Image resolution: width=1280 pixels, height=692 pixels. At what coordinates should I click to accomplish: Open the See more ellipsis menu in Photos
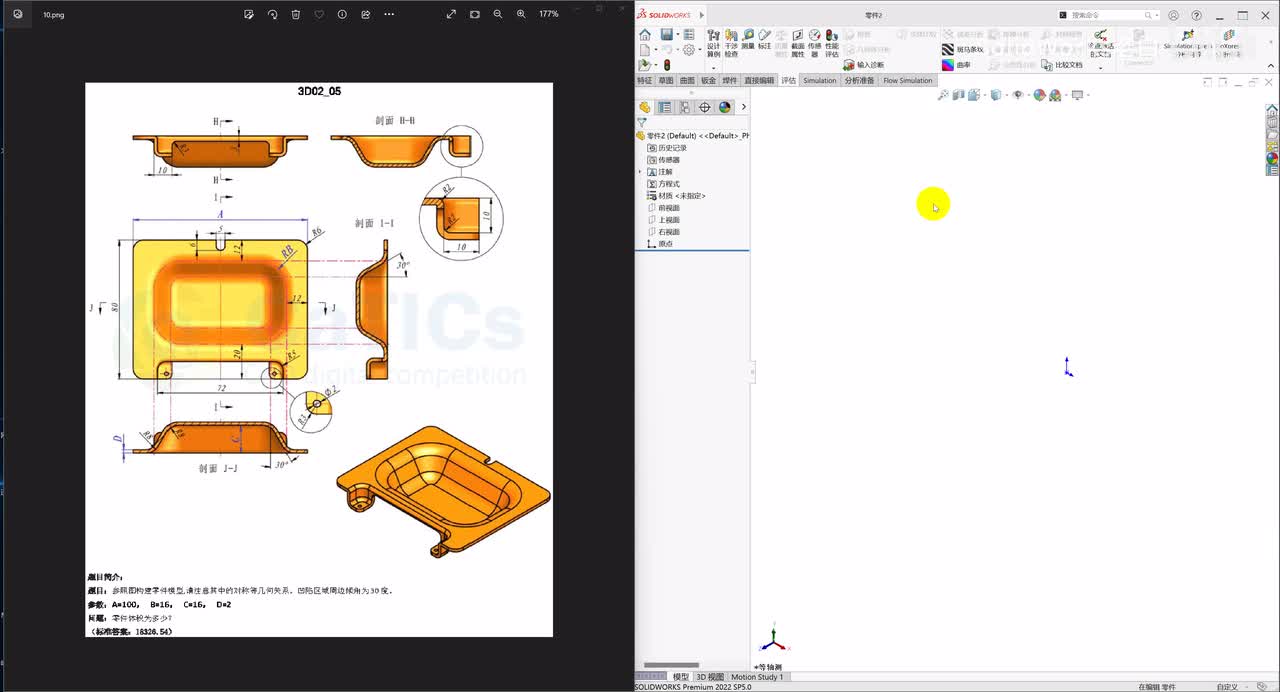(389, 14)
